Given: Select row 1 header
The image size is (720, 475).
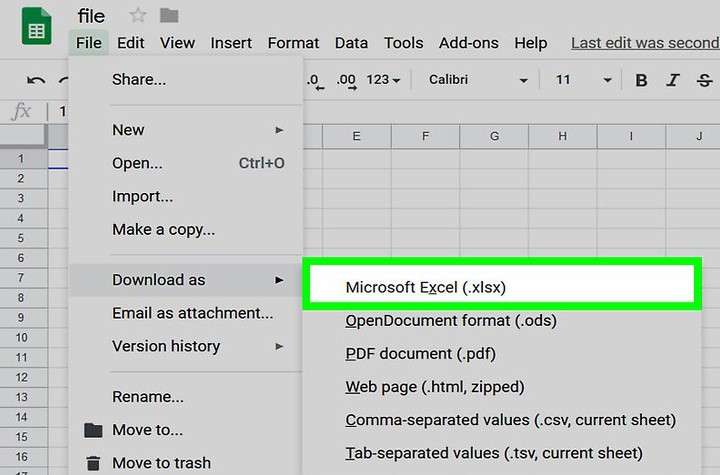Looking at the screenshot, I should pos(23,158).
